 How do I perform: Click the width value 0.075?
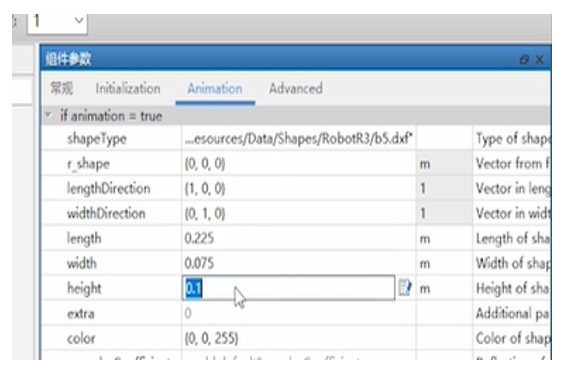coord(199,263)
